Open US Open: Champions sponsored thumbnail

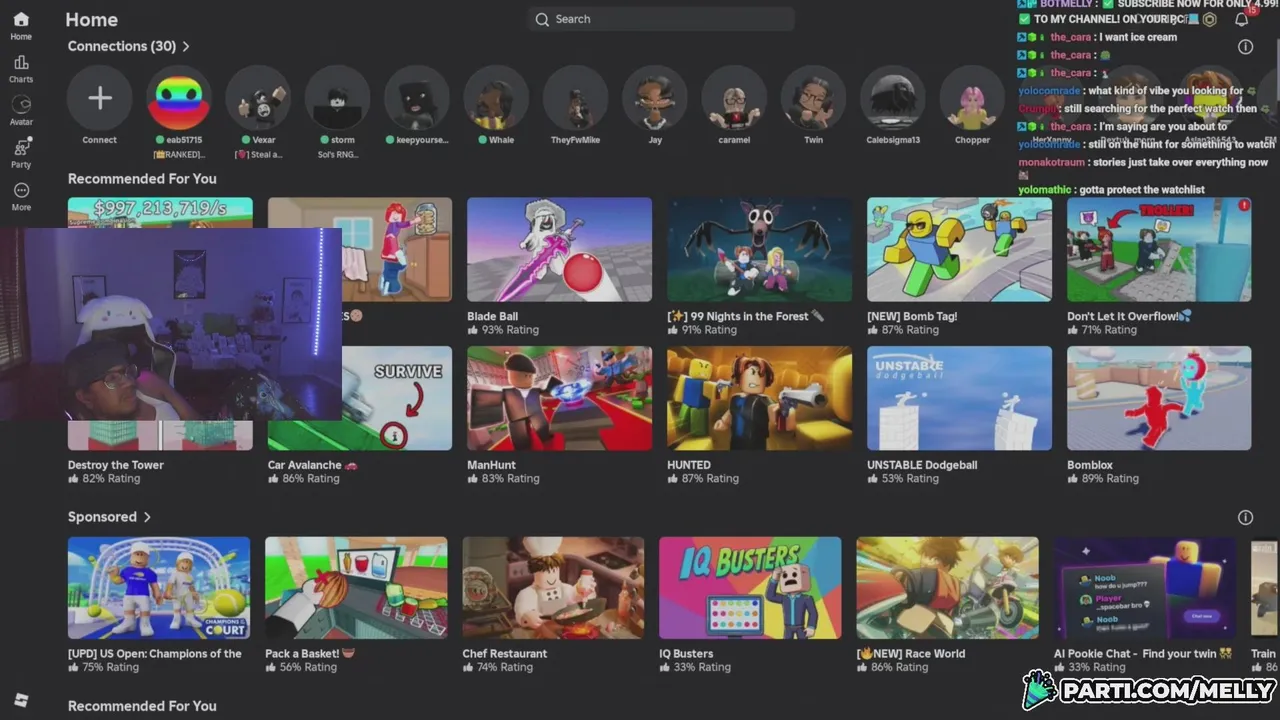(159, 588)
